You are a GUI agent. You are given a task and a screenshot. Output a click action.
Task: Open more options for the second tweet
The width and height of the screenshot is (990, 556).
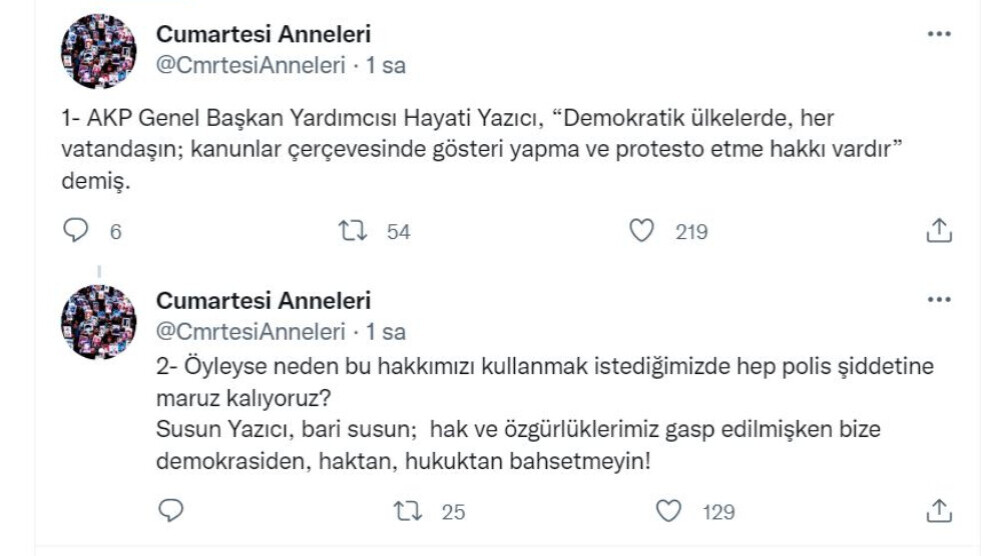point(939,300)
